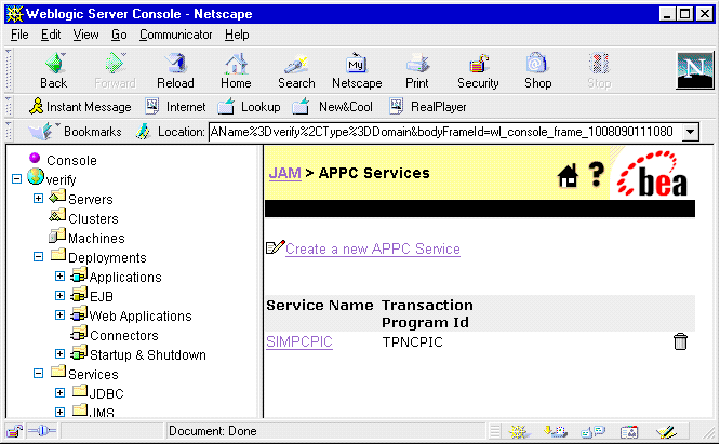This screenshot has width=719, height=444.
Task: Click the Transaction Program Id header
Action: click(427, 314)
